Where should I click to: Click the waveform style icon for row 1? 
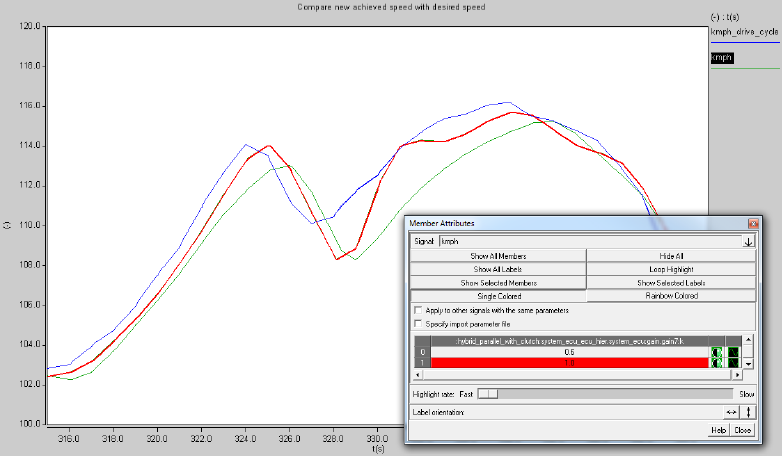(x=733, y=363)
